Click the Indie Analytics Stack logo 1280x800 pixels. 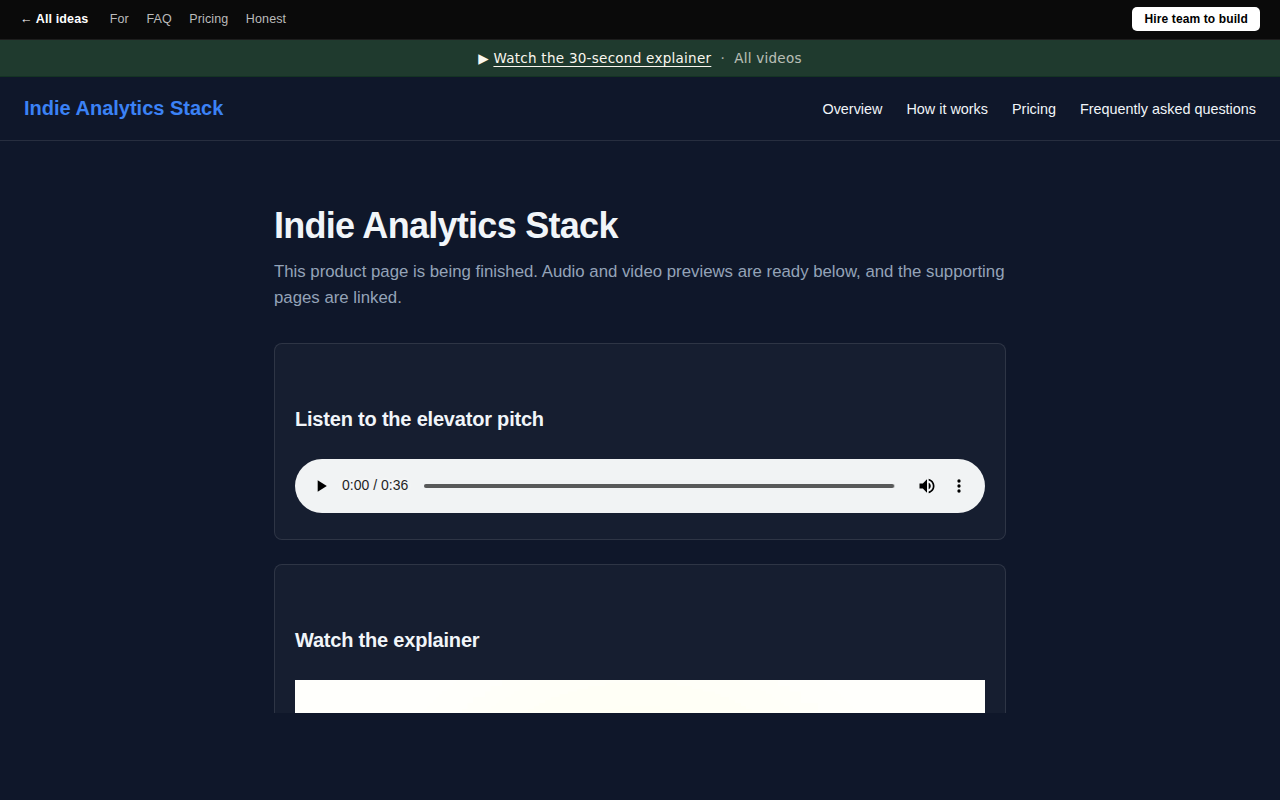[x=124, y=108]
